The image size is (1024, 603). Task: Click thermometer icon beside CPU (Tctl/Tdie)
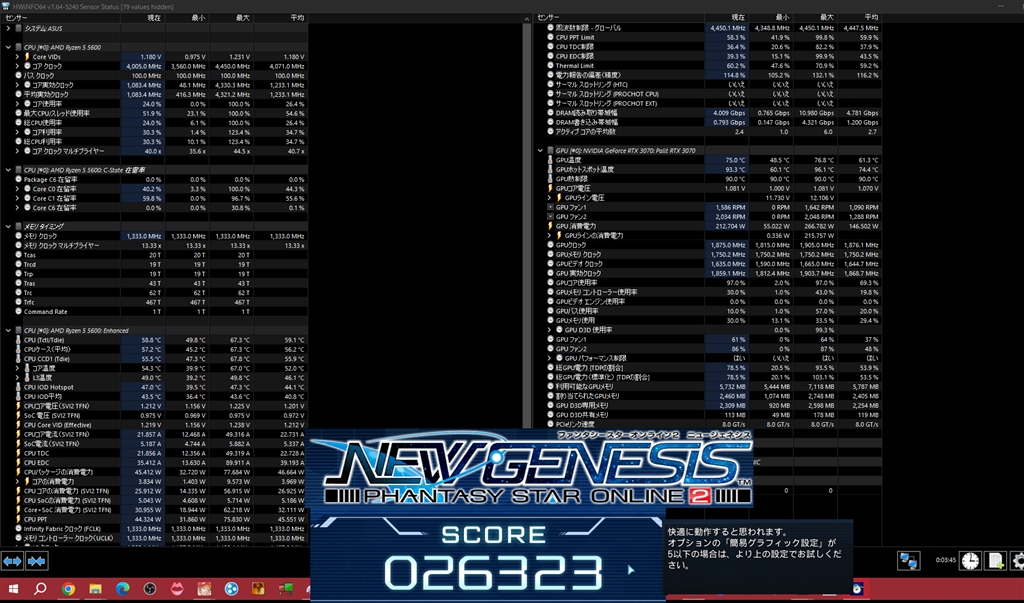(x=18, y=340)
